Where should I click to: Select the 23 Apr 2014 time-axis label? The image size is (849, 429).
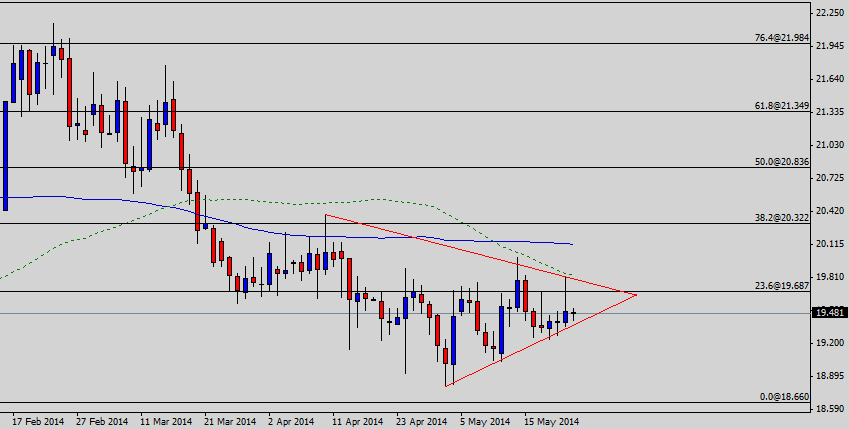[x=421, y=421]
